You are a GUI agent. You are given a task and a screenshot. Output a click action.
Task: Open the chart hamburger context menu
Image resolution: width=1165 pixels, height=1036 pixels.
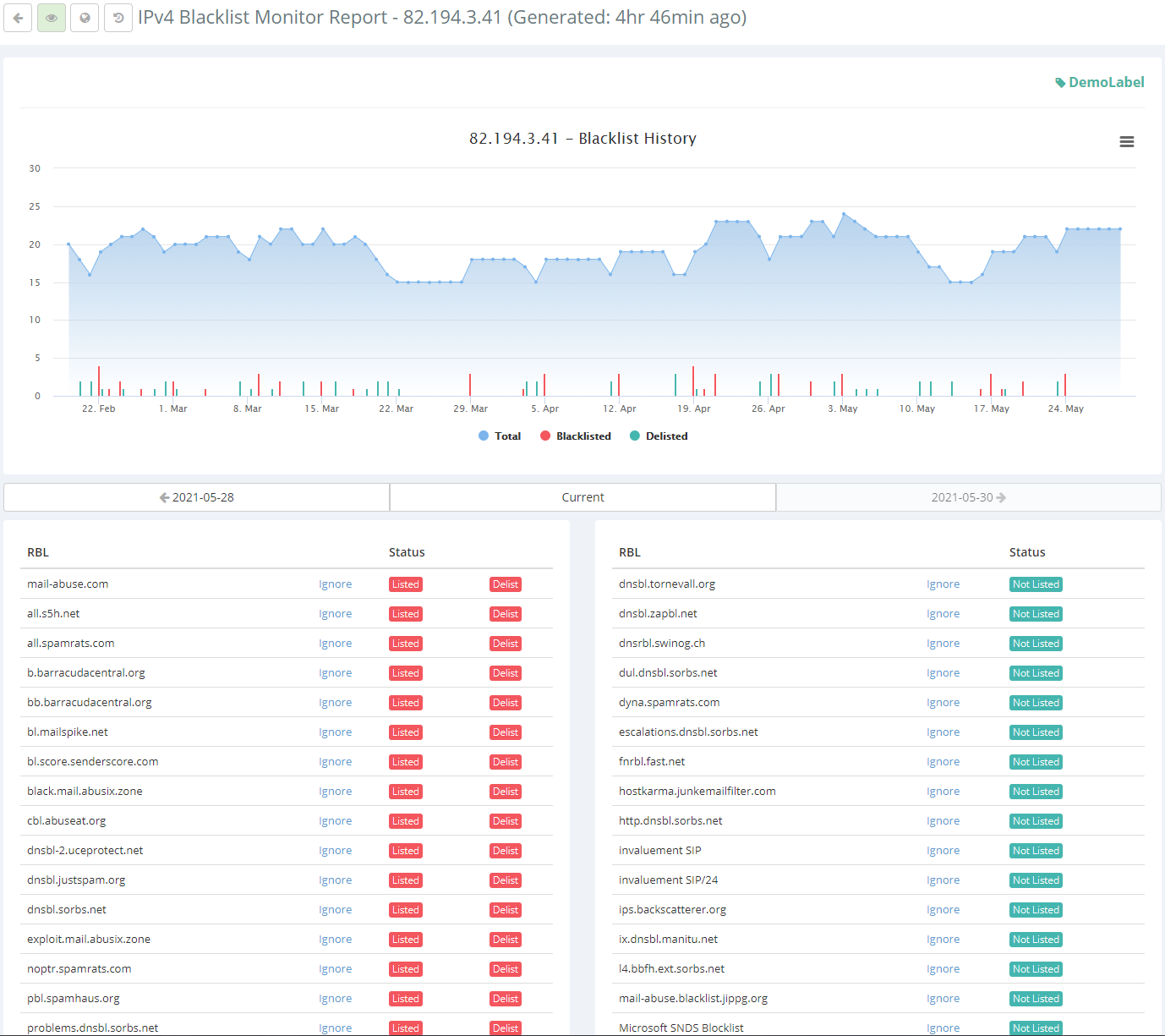pyautogui.click(x=1126, y=142)
